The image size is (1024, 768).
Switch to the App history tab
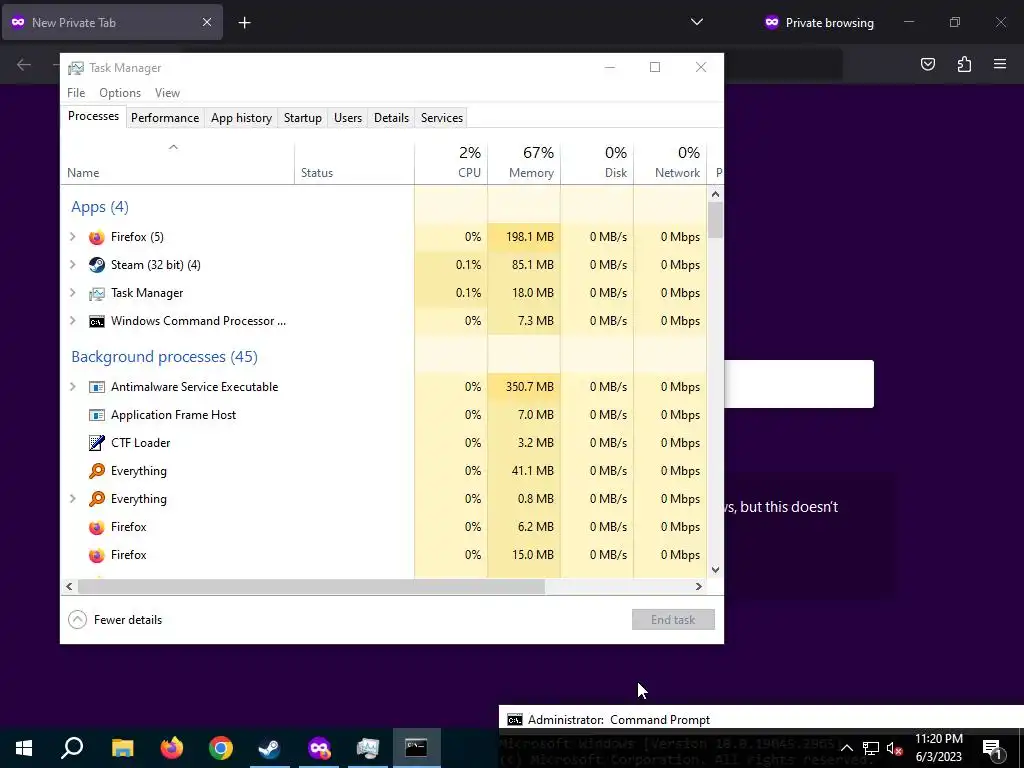tap(241, 118)
